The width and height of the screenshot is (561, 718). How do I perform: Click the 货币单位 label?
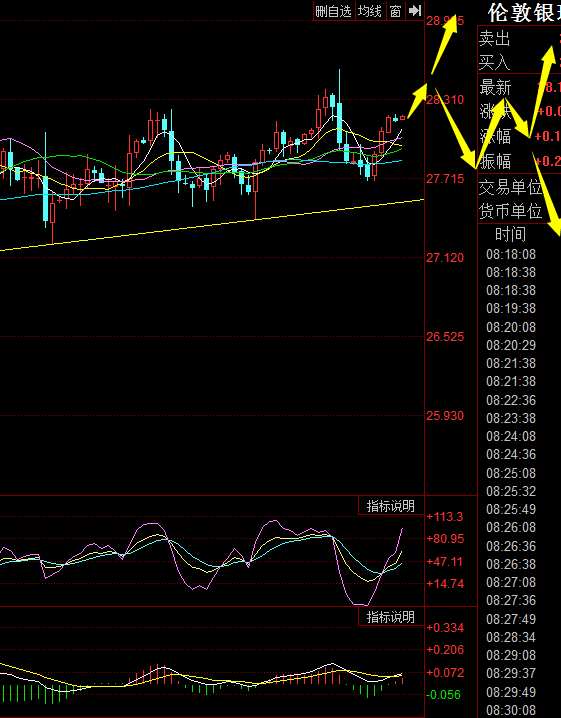click(x=510, y=211)
